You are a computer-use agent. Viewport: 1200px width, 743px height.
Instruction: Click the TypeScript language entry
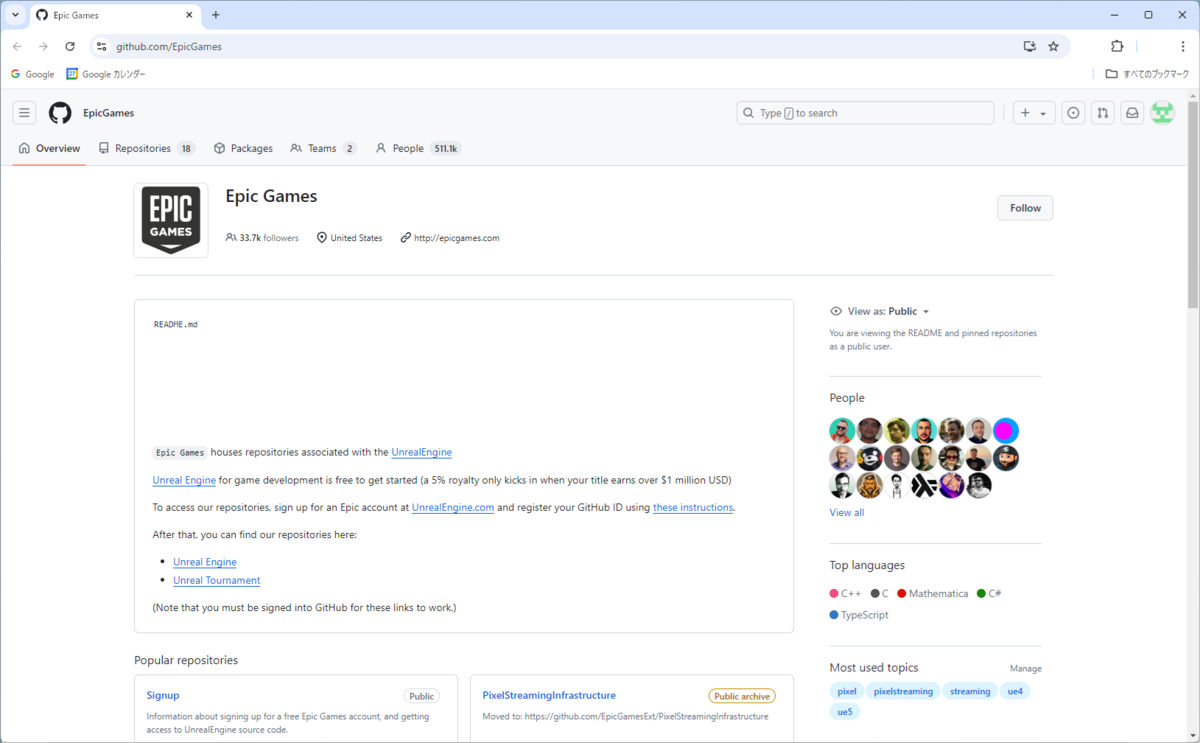[859, 615]
